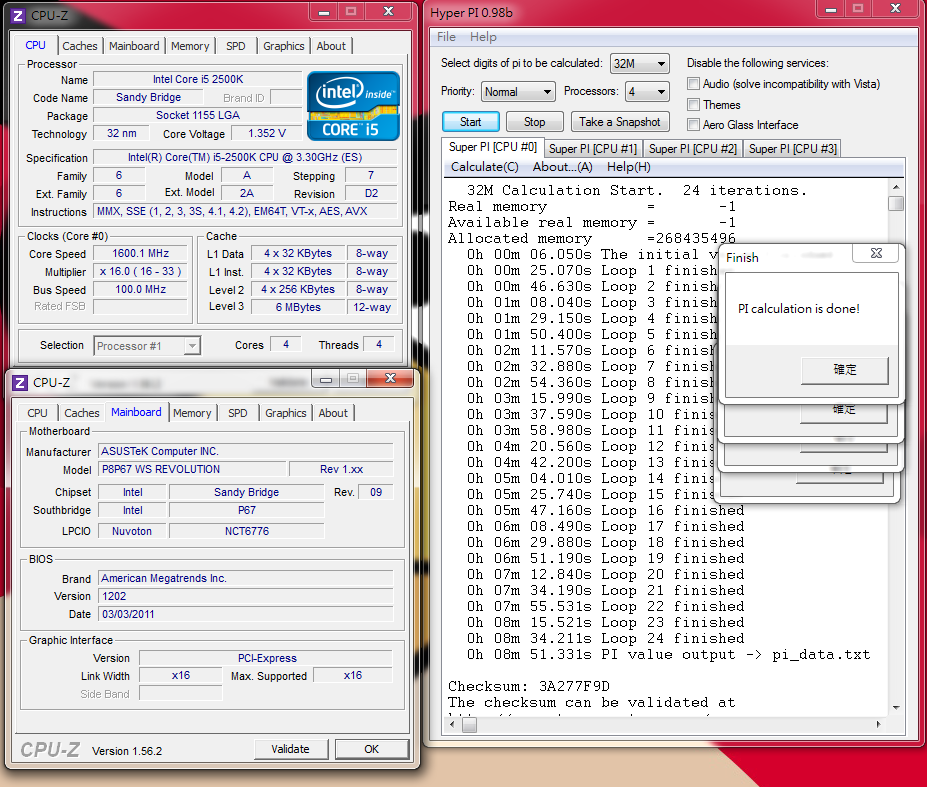This screenshot has height=787, width=927.
Task: Click the horizontal scrollbar thumb in Super PI log
Action: tap(469, 724)
